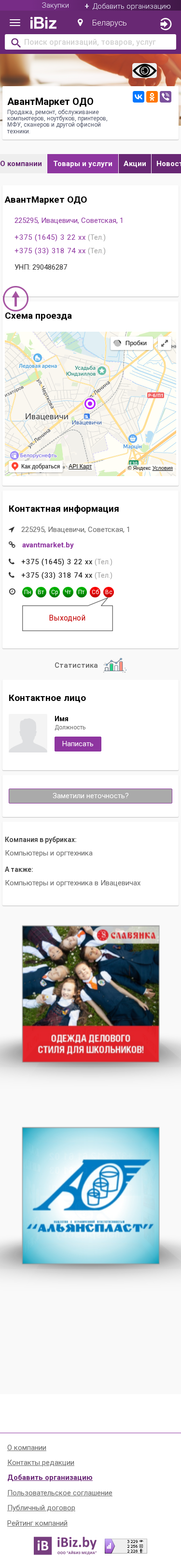The width and height of the screenshot is (181, 1568).
Task: Click the accessibility eye icon
Action: click(144, 71)
